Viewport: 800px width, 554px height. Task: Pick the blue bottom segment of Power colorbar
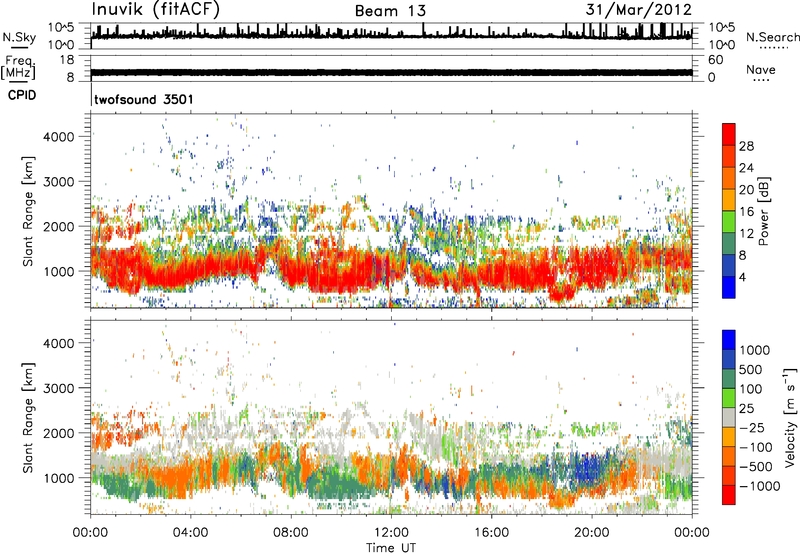(729, 287)
